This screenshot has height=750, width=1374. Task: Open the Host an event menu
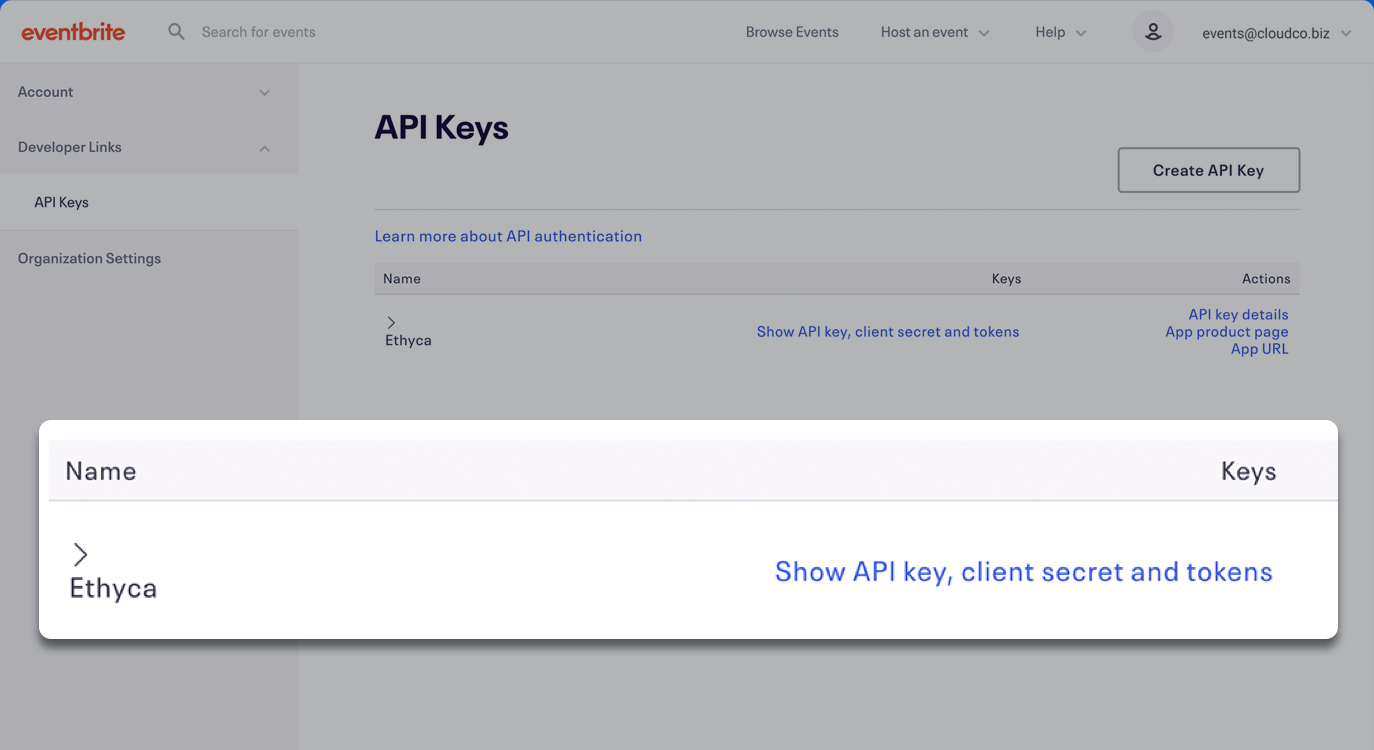point(935,32)
